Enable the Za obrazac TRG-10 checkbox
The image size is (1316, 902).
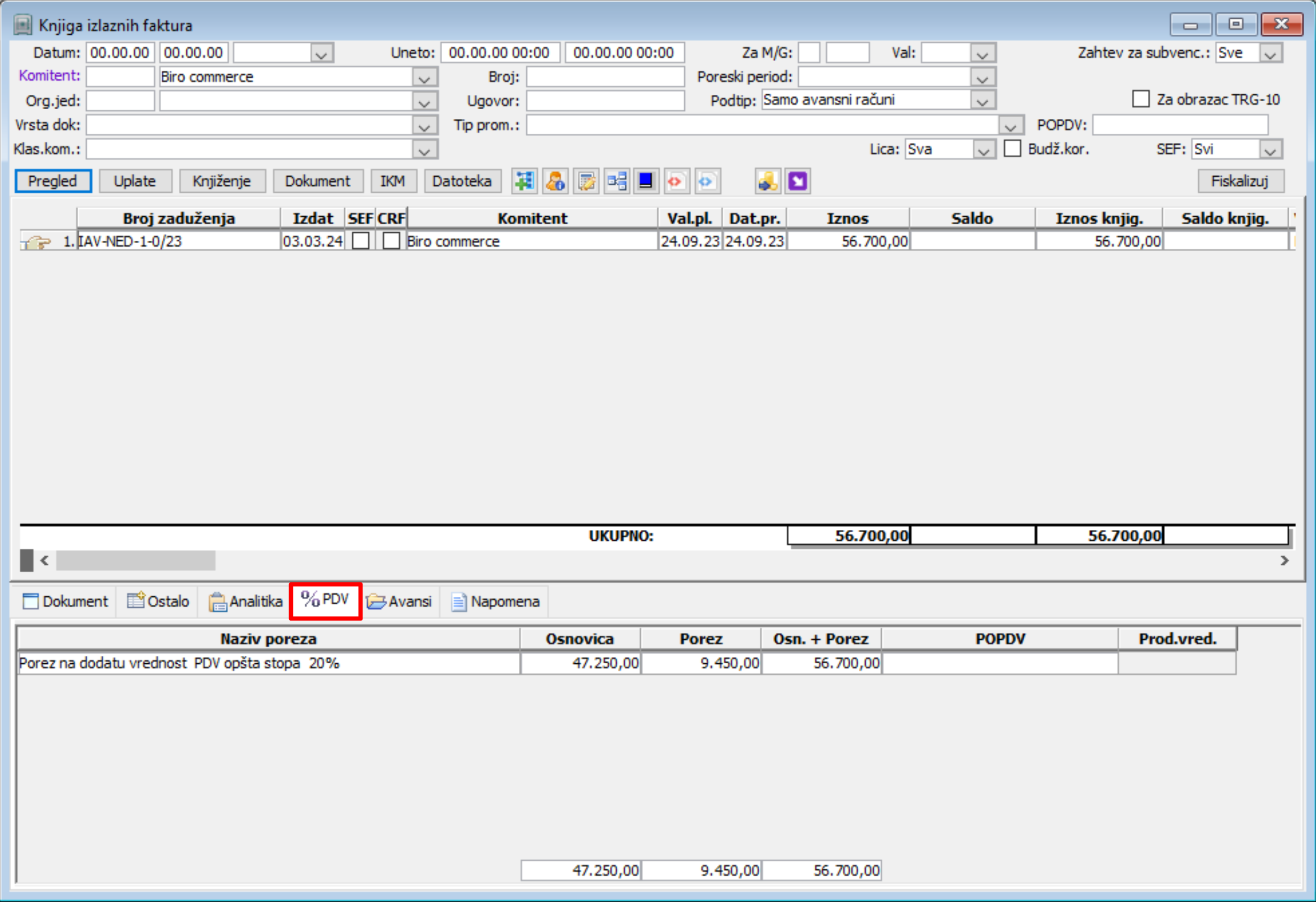1140,99
